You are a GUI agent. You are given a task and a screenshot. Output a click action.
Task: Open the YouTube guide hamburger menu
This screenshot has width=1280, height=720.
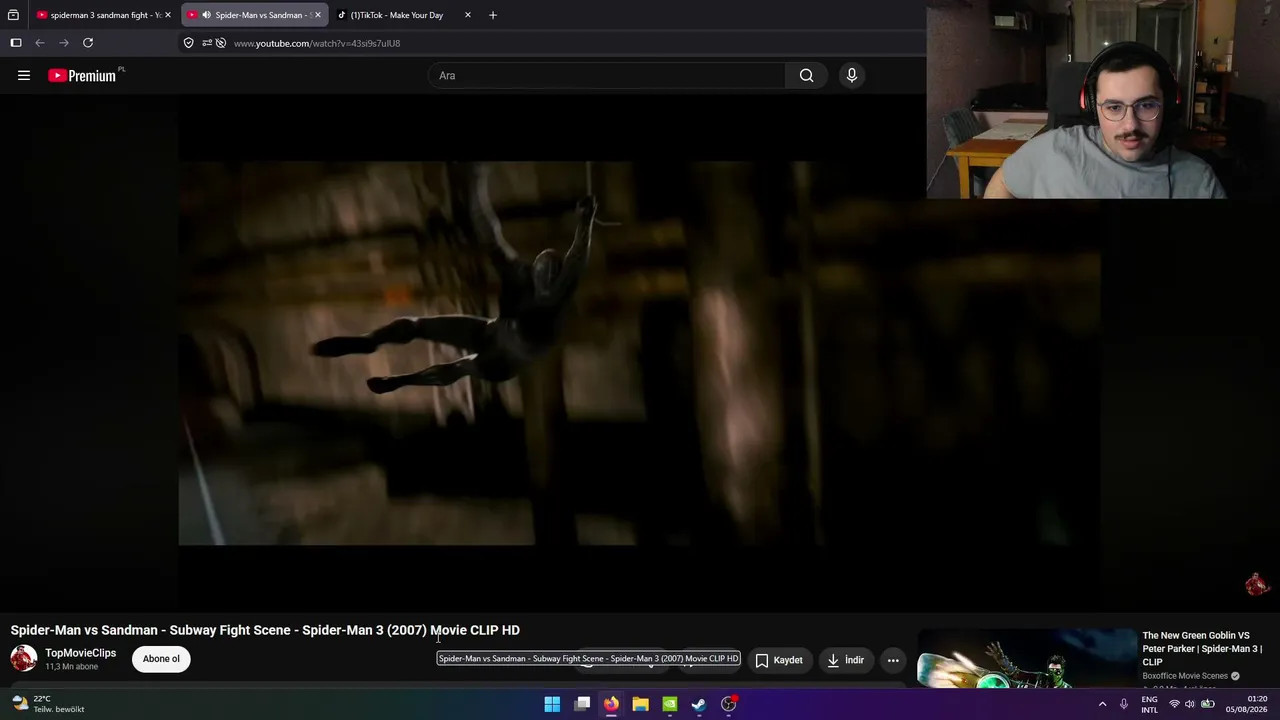[24, 75]
